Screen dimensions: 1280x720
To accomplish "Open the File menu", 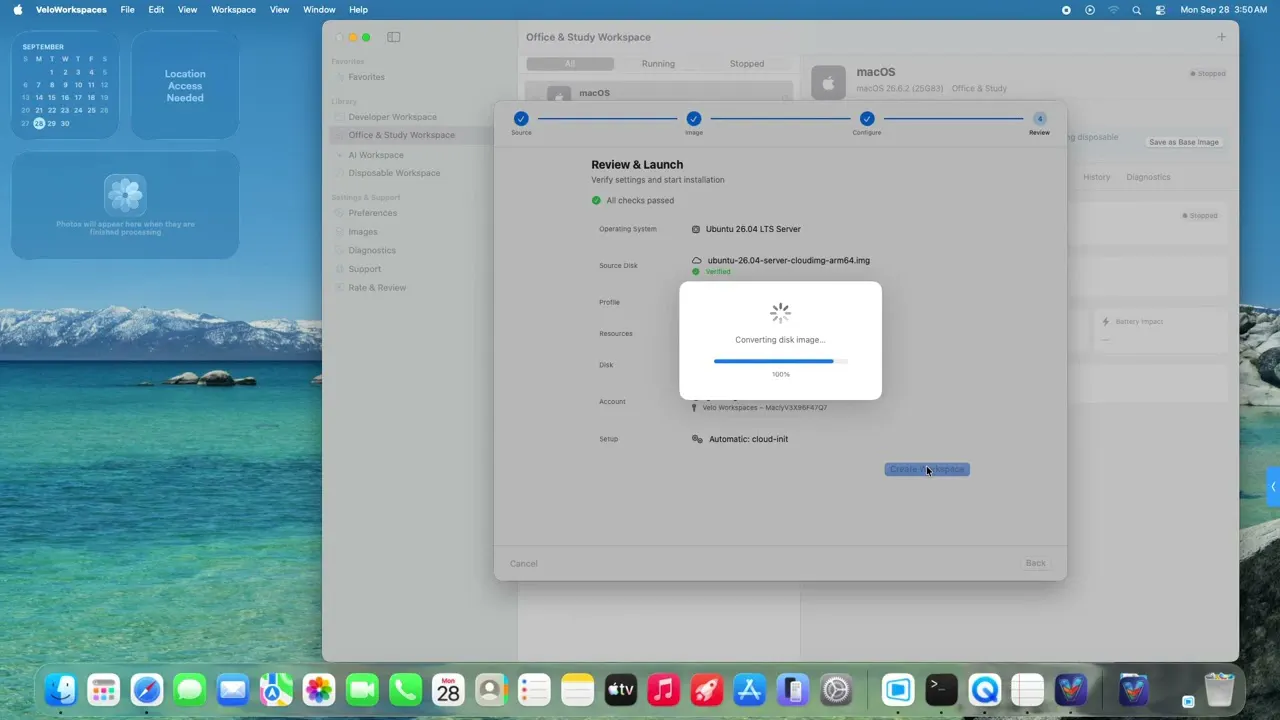I will pyautogui.click(x=127, y=10).
